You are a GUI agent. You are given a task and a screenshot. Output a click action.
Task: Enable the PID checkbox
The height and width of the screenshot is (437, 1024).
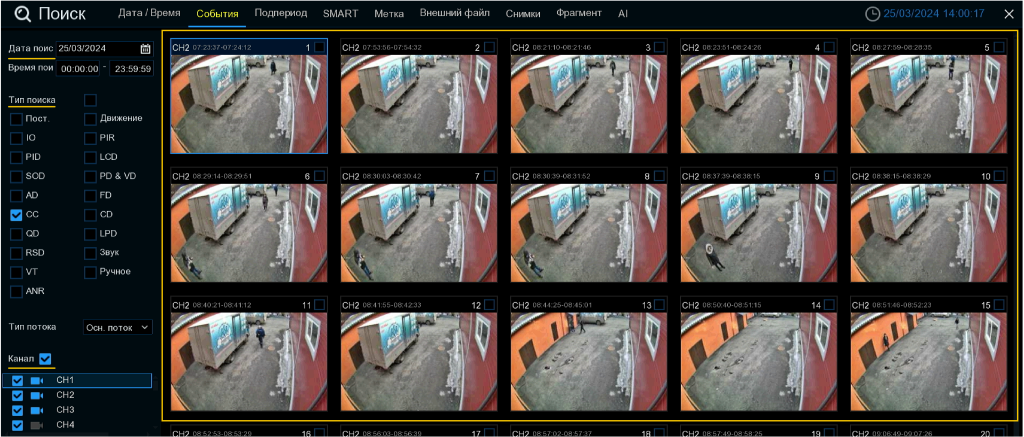point(16,157)
